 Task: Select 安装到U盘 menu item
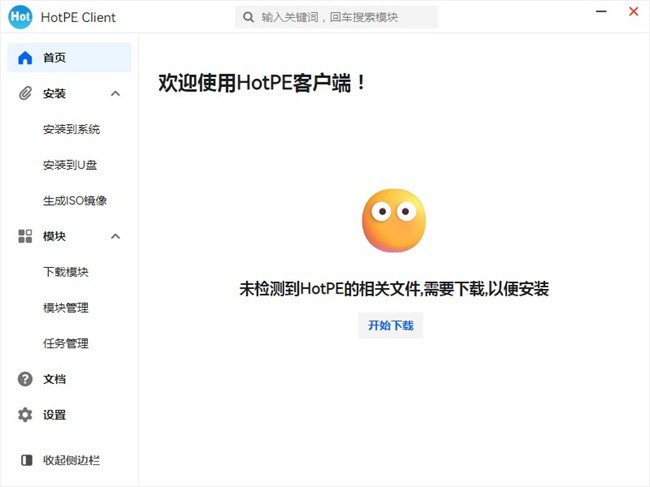[x=70, y=165]
